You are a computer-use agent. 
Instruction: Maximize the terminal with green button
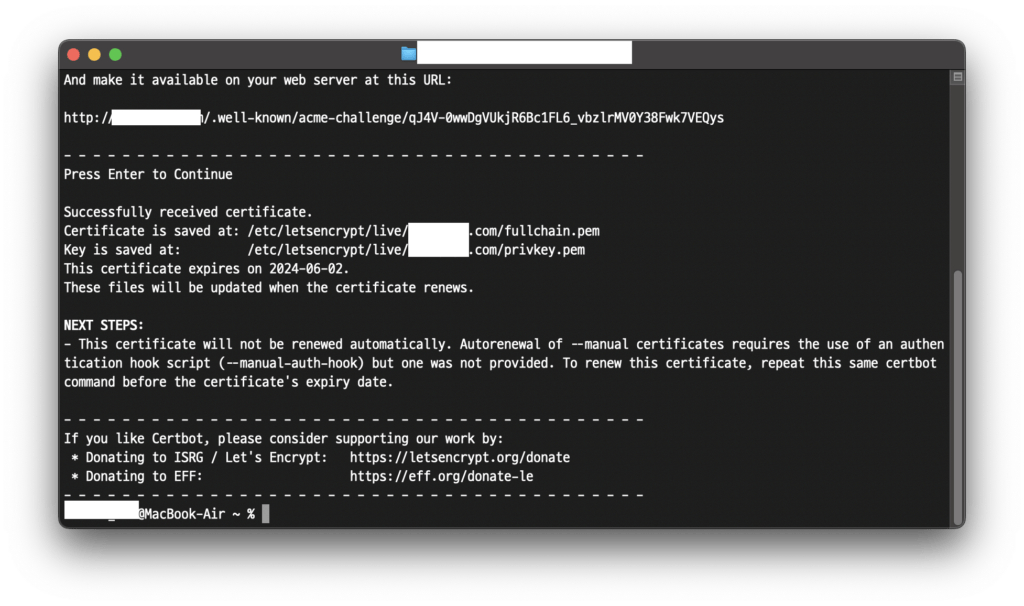coord(115,54)
